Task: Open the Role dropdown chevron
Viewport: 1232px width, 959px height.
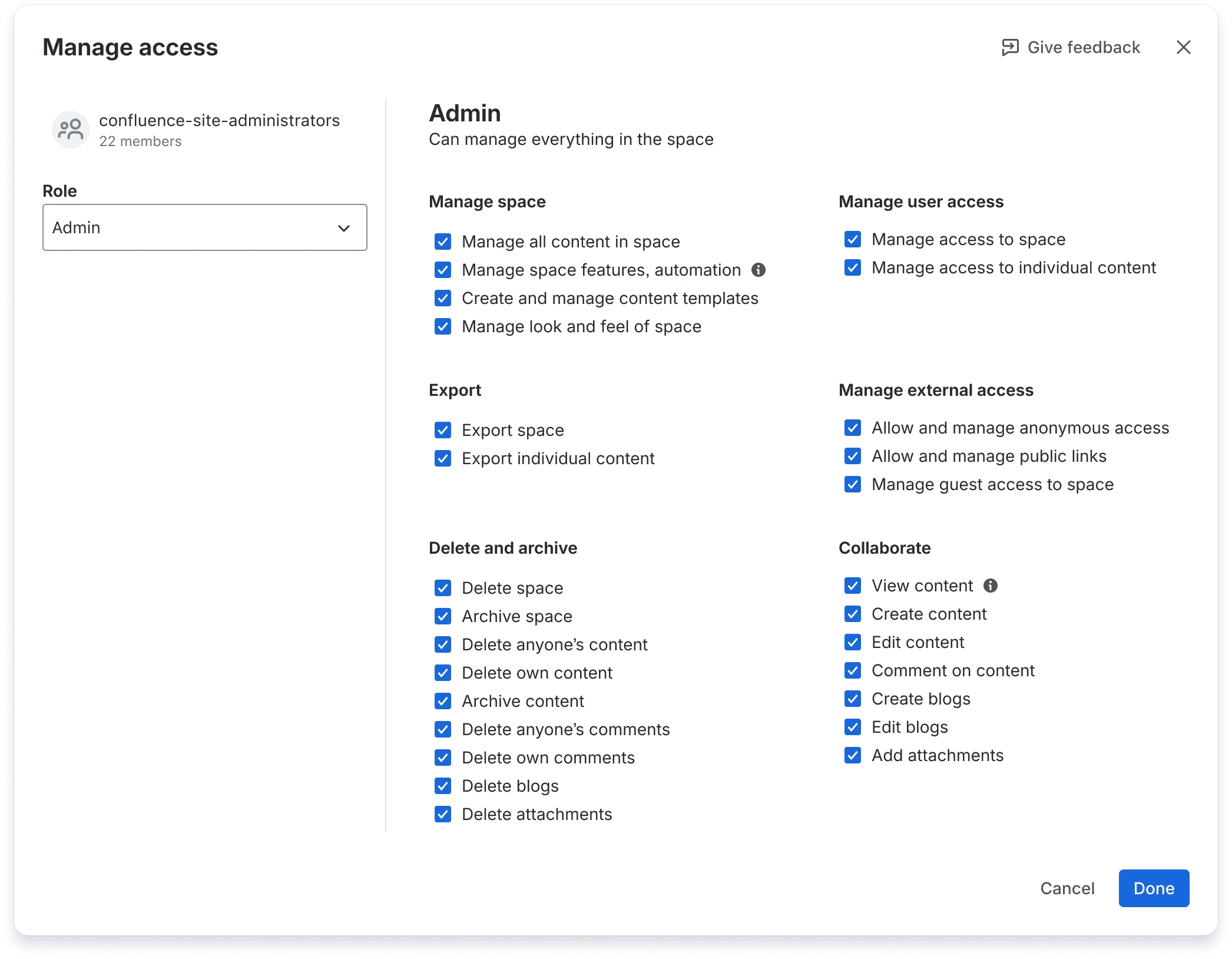Action: pyautogui.click(x=344, y=228)
